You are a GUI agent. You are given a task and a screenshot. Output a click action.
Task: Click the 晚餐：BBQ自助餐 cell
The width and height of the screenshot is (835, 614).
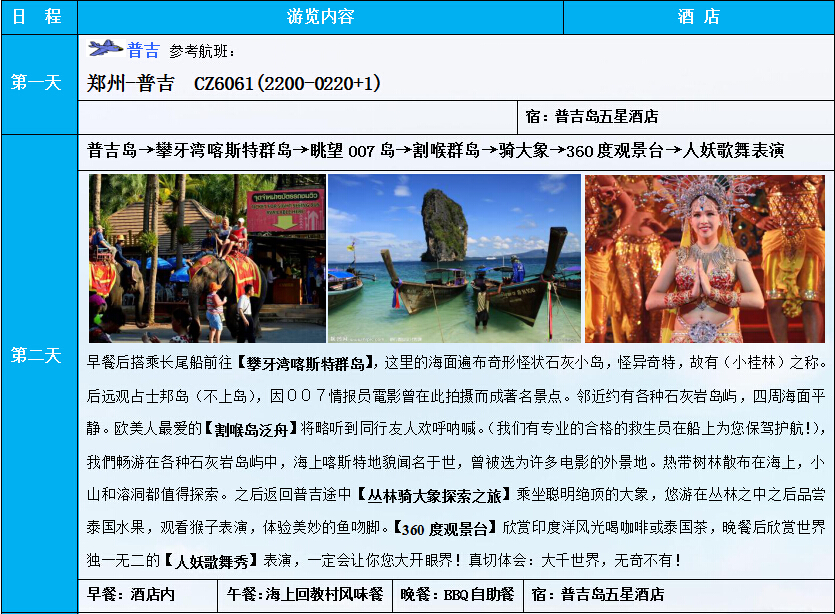coord(457,594)
